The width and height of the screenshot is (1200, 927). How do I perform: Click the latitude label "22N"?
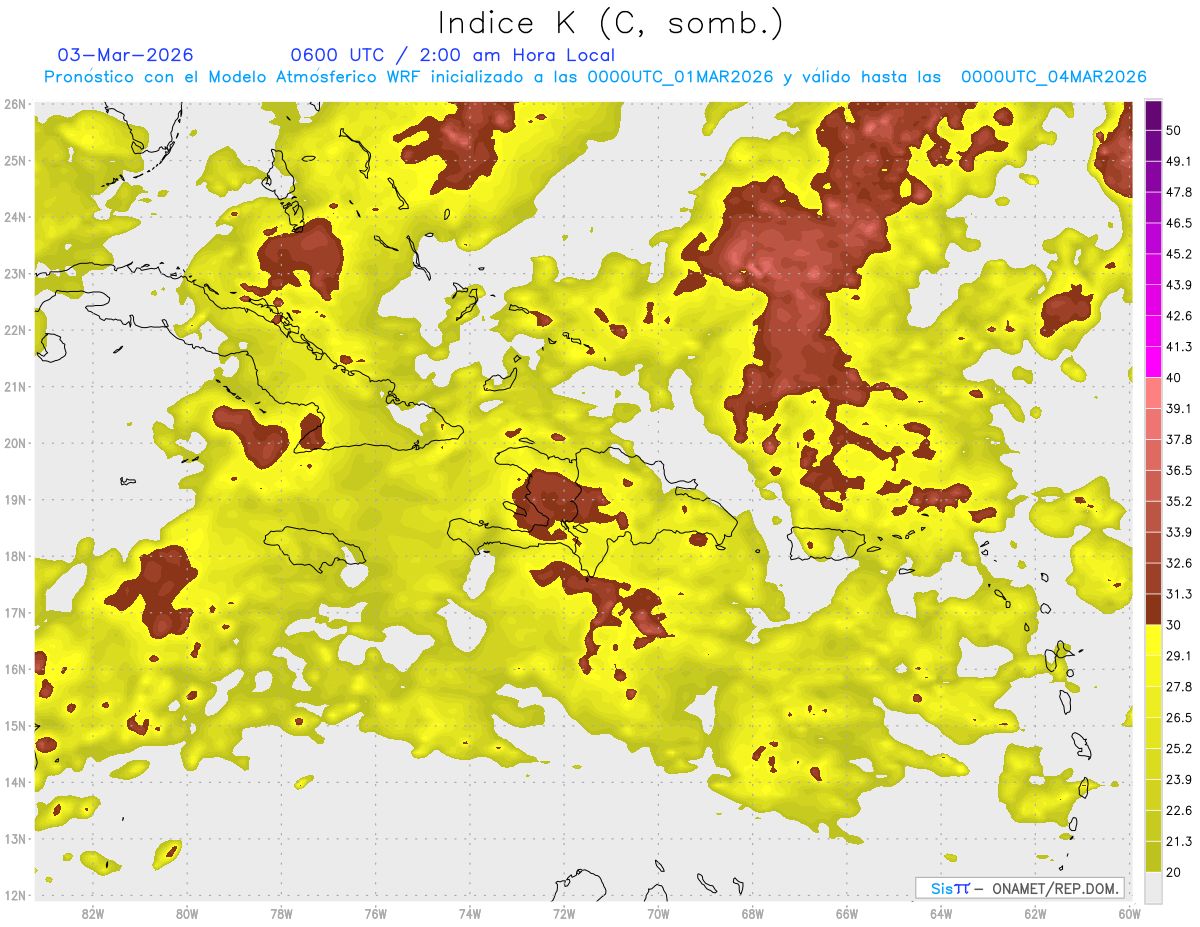tap(15, 330)
